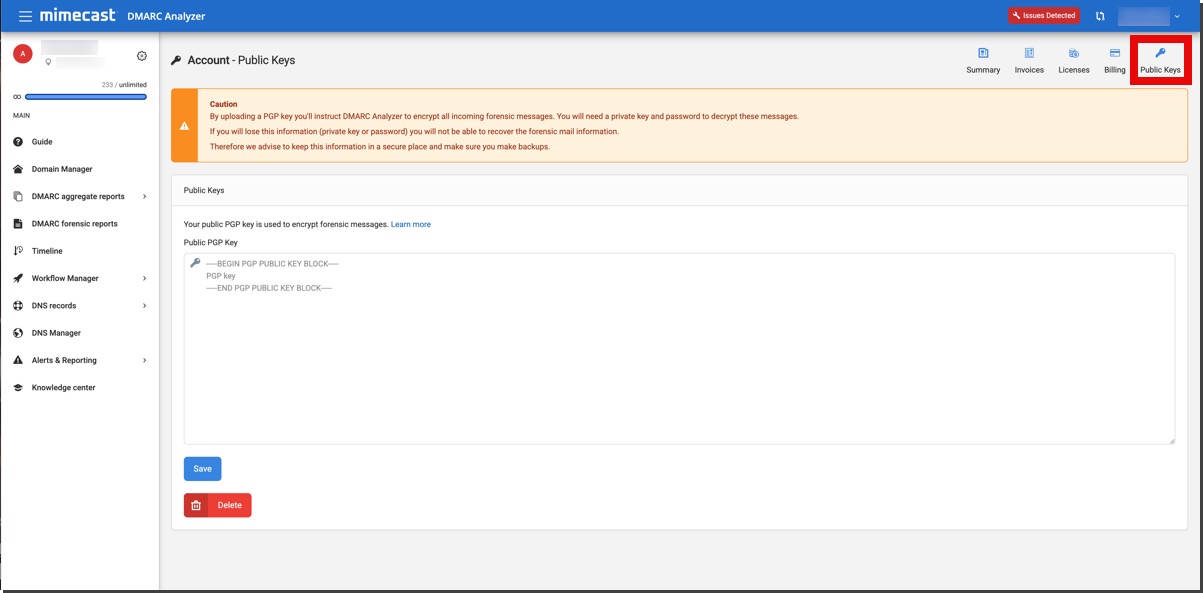Click the DMARC forensic reports file icon

(x=18, y=224)
